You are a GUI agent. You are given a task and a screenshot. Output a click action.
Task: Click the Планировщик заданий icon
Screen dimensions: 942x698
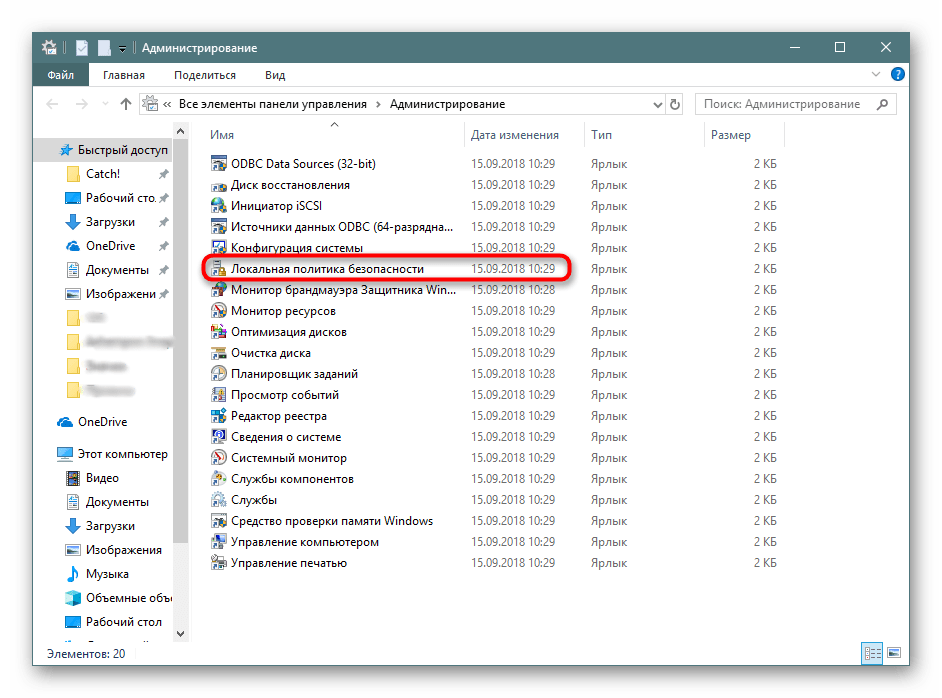pyautogui.click(x=219, y=374)
